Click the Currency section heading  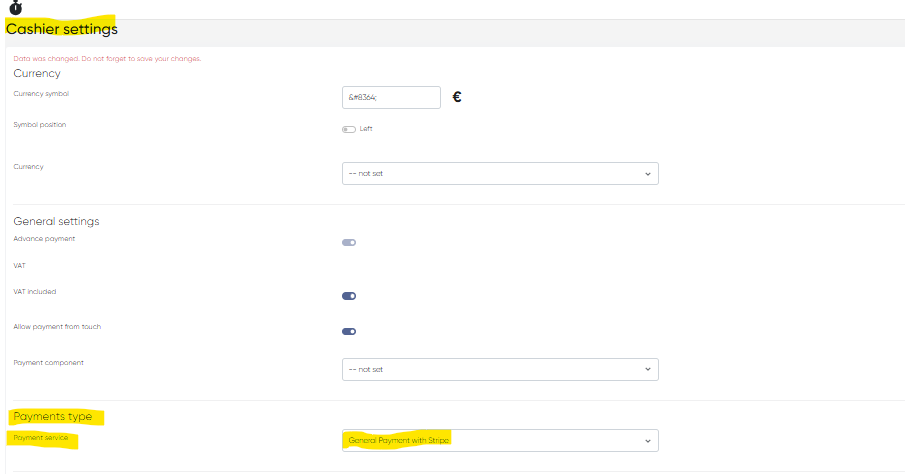pos(37,73)
